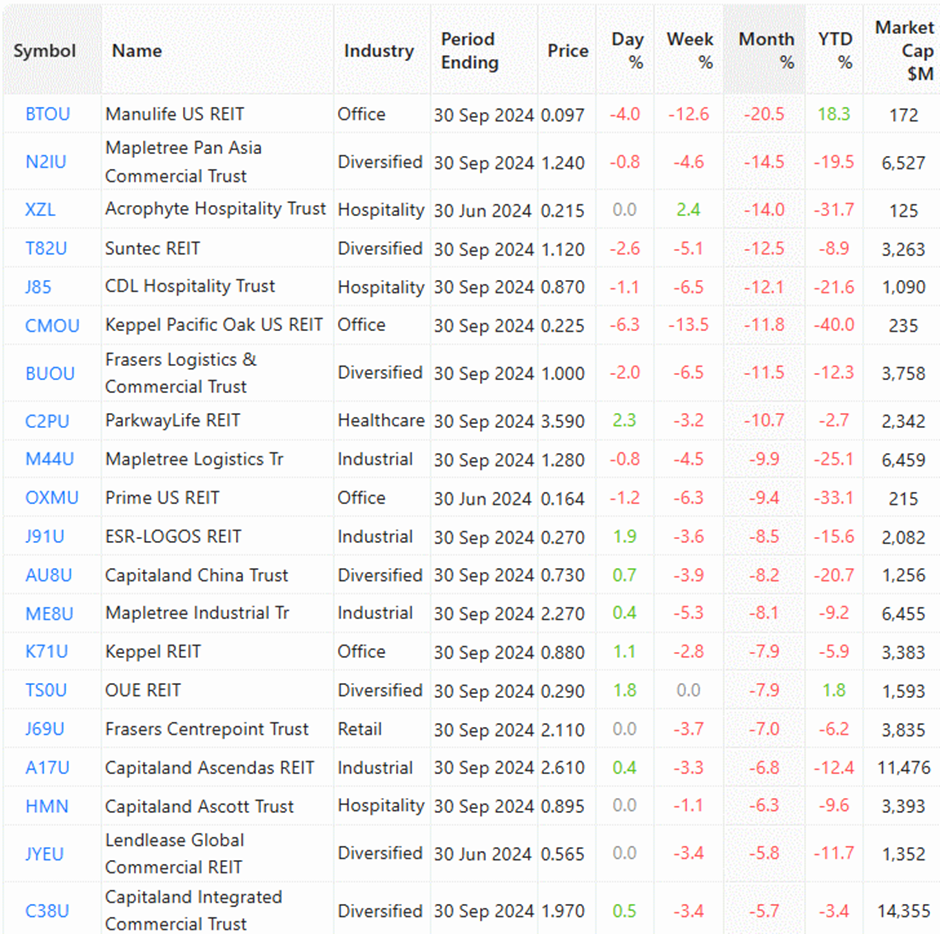Sort by YTD % column header
The width and height of the screenshot is (940, 934).
pyautogui.click(x=835, y=51)
